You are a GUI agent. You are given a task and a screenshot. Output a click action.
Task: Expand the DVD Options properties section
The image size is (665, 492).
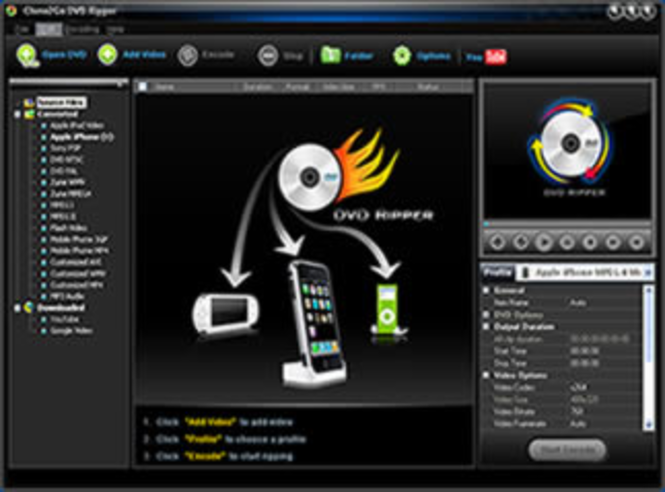pos(486,315)
